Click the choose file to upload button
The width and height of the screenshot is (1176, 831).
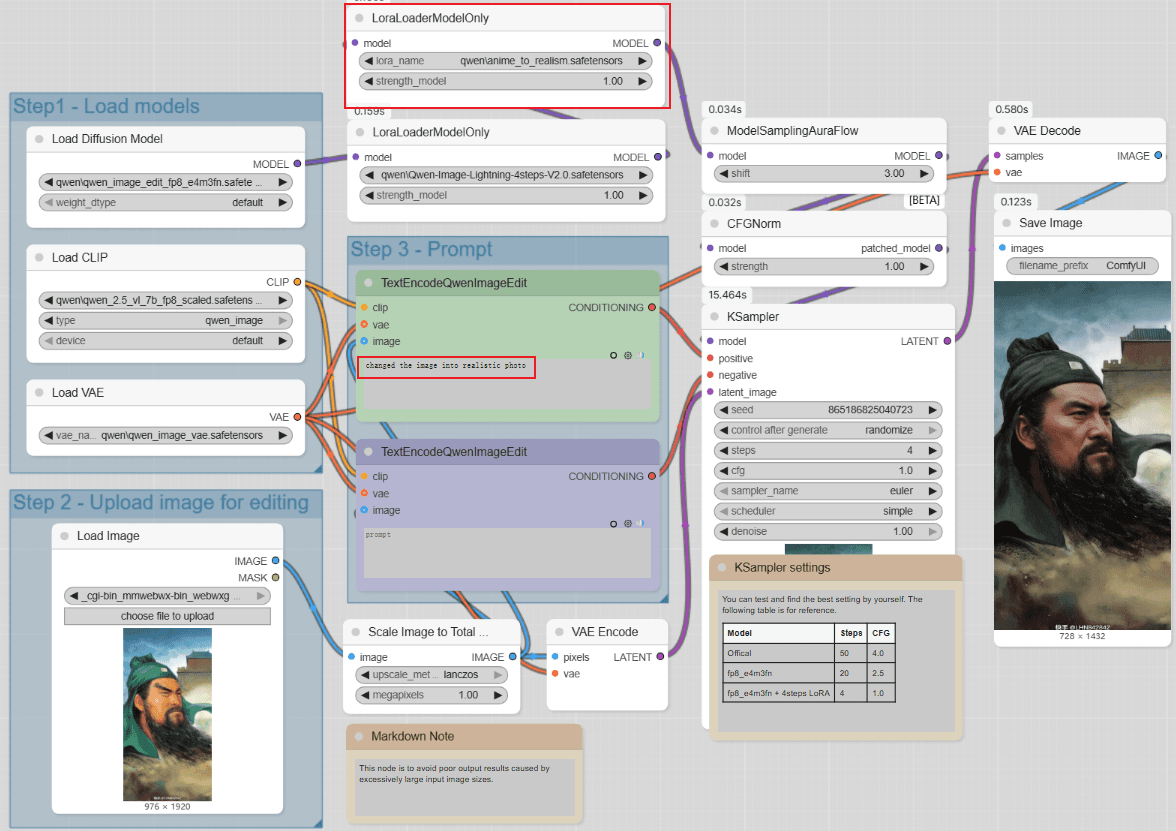pos(167,616)
